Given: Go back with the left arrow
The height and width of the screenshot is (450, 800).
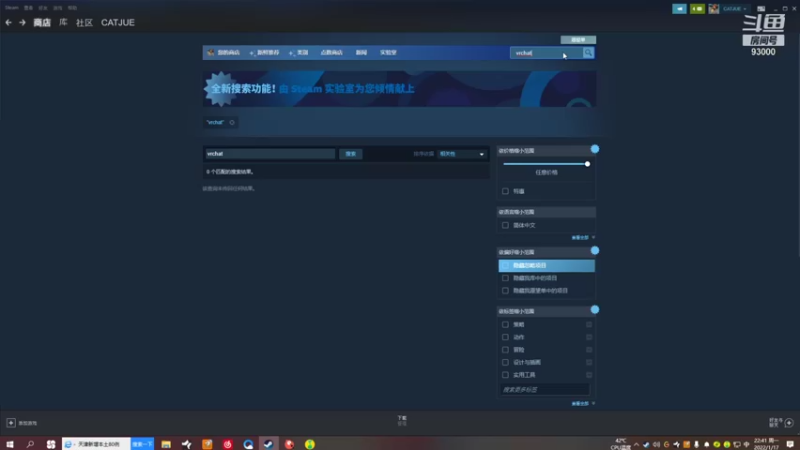Looking at the screenshot, I should pos(8,22).
